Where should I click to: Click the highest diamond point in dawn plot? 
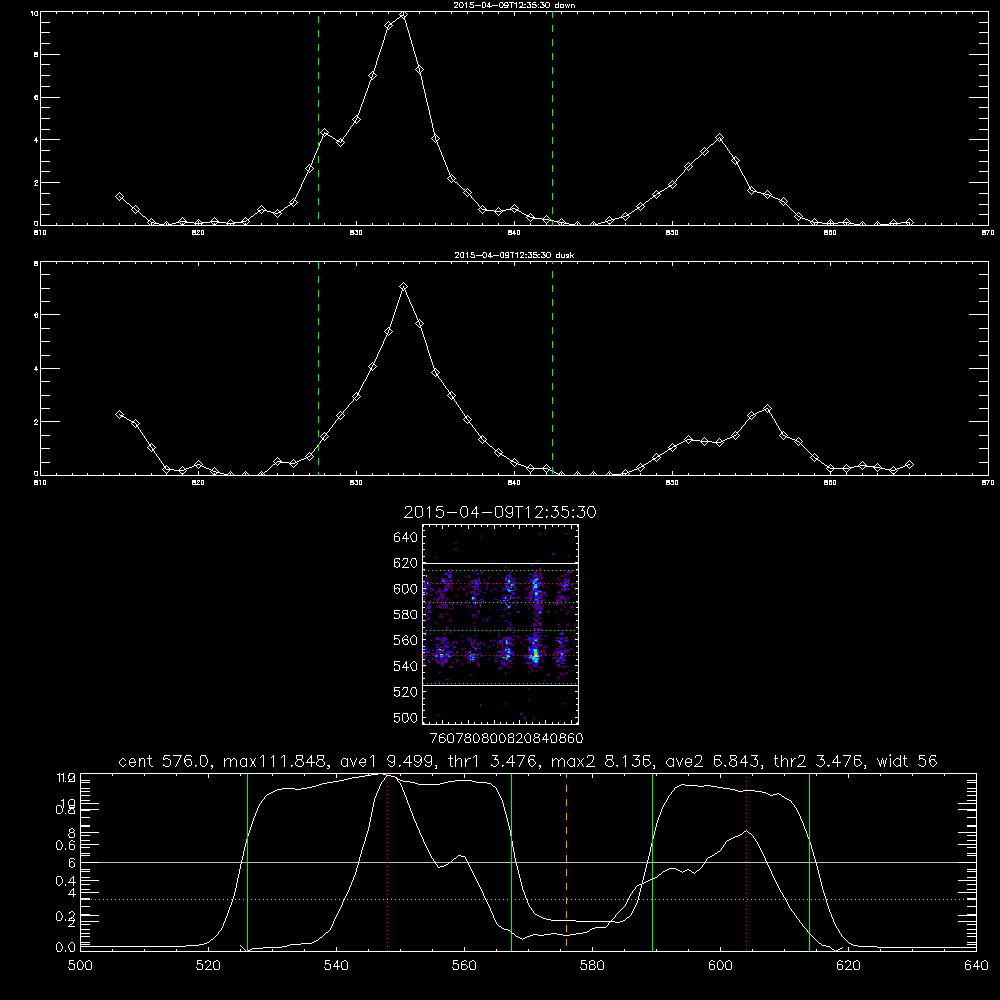(403, 14)
